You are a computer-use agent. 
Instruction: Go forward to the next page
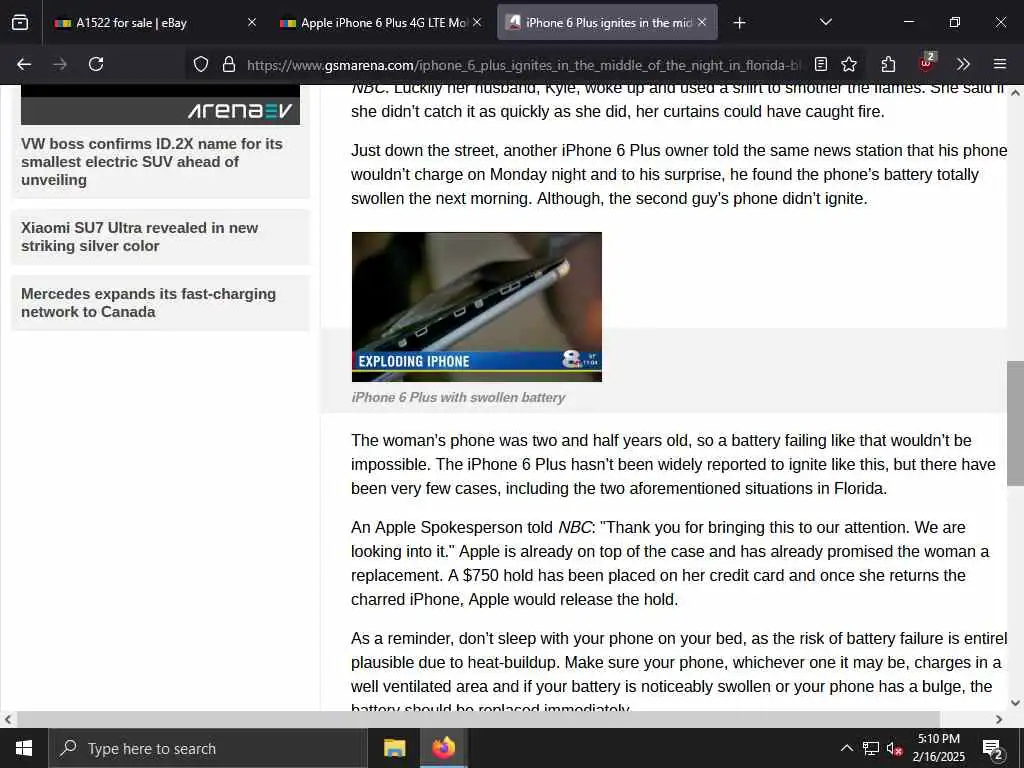pos(60,64)
